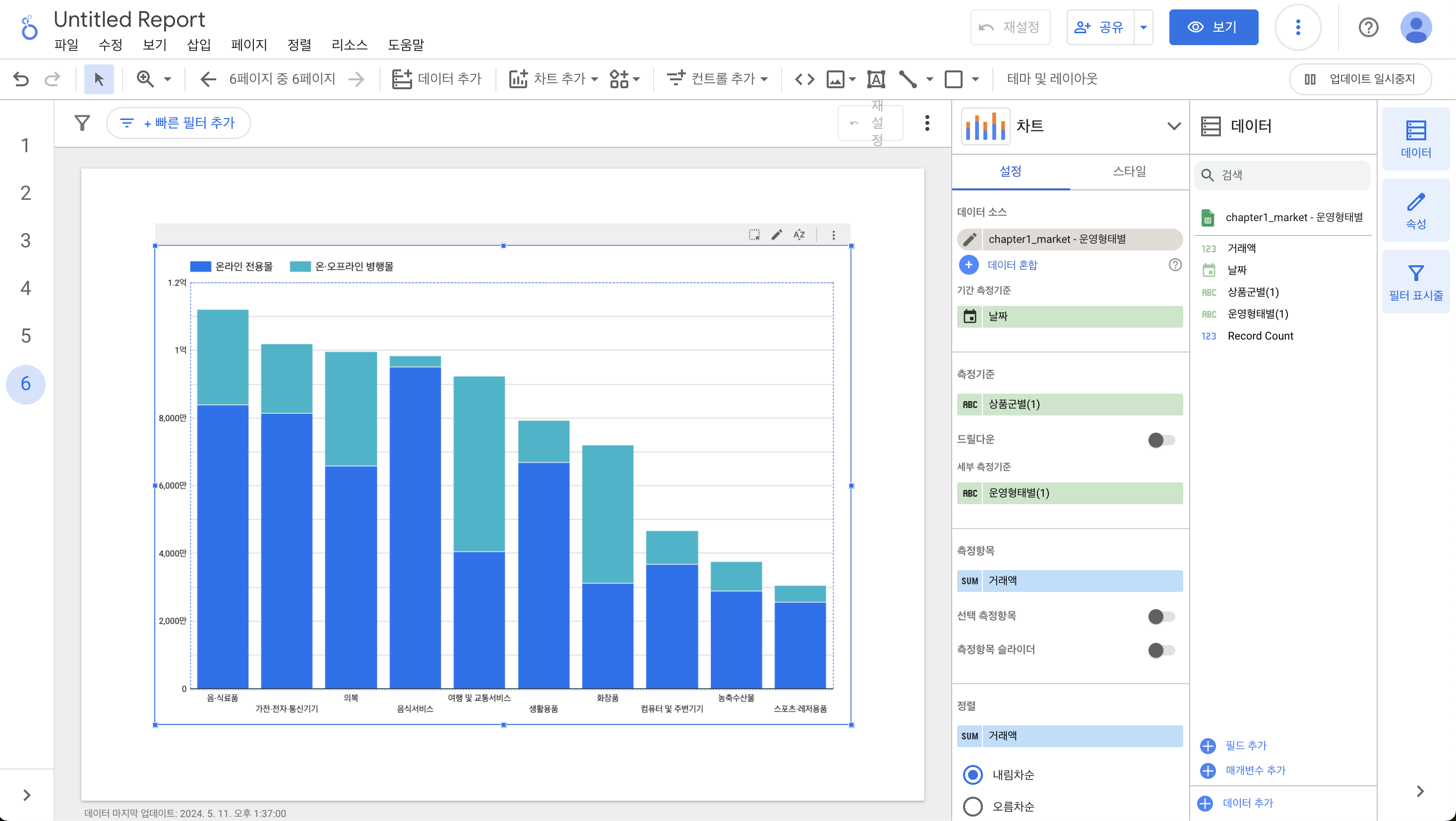Open the help question mark icon
Viewport: 1456px width, 821px height.
tap(1368, 27)
